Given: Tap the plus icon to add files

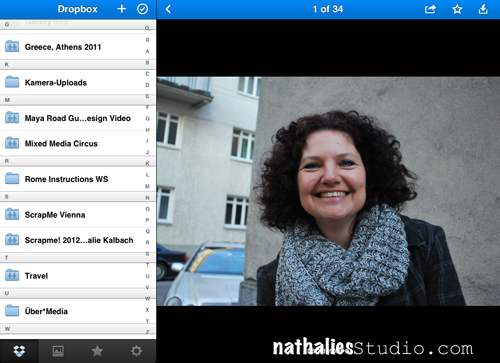Looking at the screenshot, I should (122, 9).
